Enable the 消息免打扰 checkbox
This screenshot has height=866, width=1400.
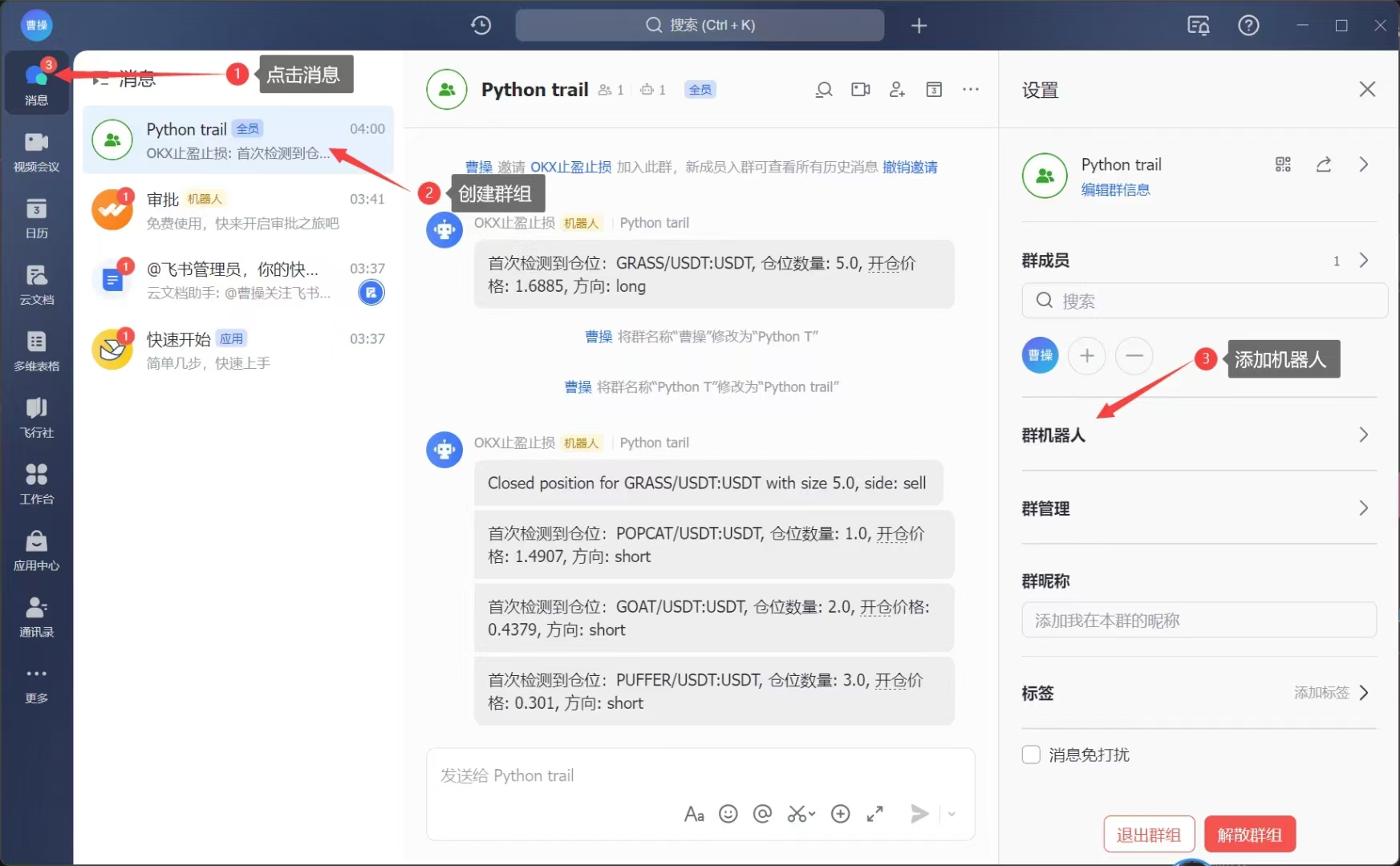pyautogui.click(x=1031, y=755)
